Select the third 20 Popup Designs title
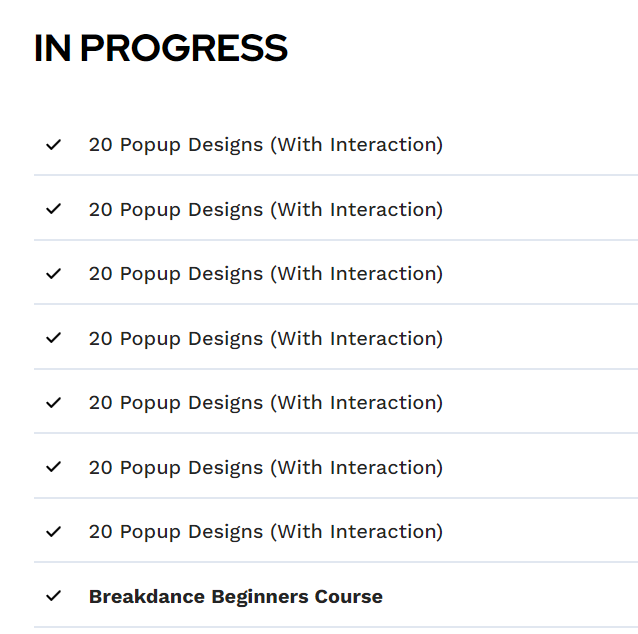This screenshot has width=638, height=634. pyautogui.click(x=265, y=273)
